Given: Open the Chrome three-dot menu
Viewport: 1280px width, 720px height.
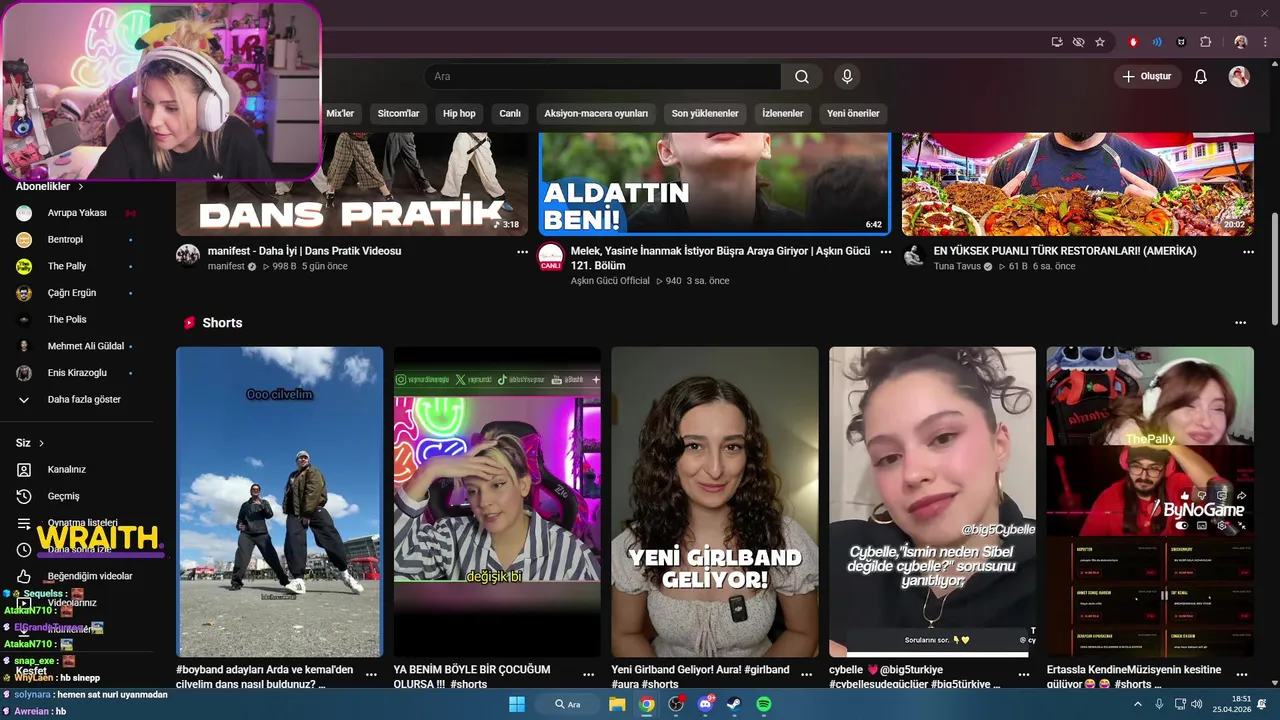Looking at the screenshot, I should 1263,42.
